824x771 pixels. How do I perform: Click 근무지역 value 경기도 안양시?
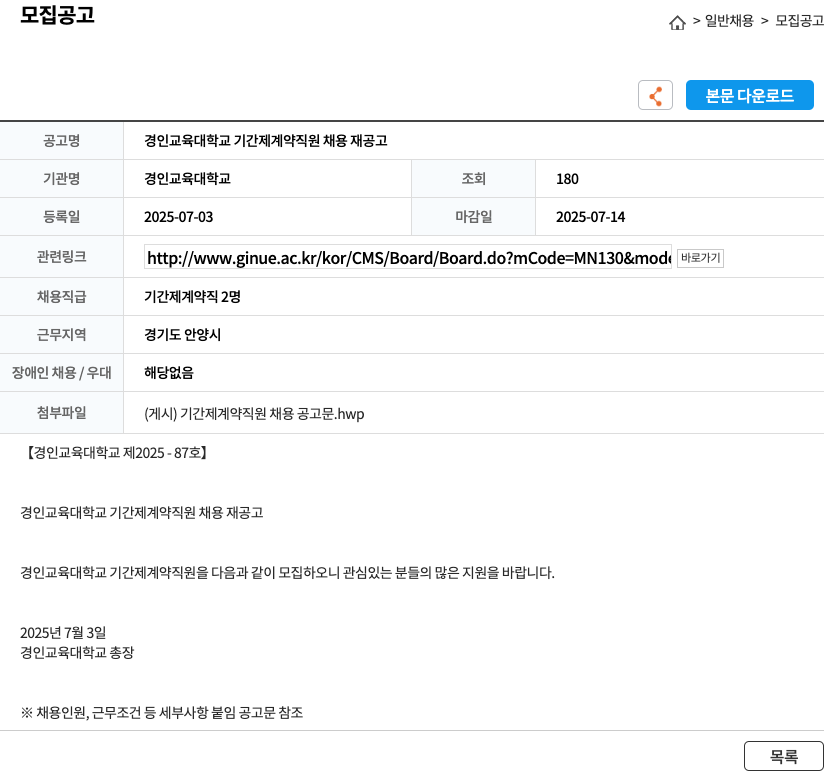point(182,335)
